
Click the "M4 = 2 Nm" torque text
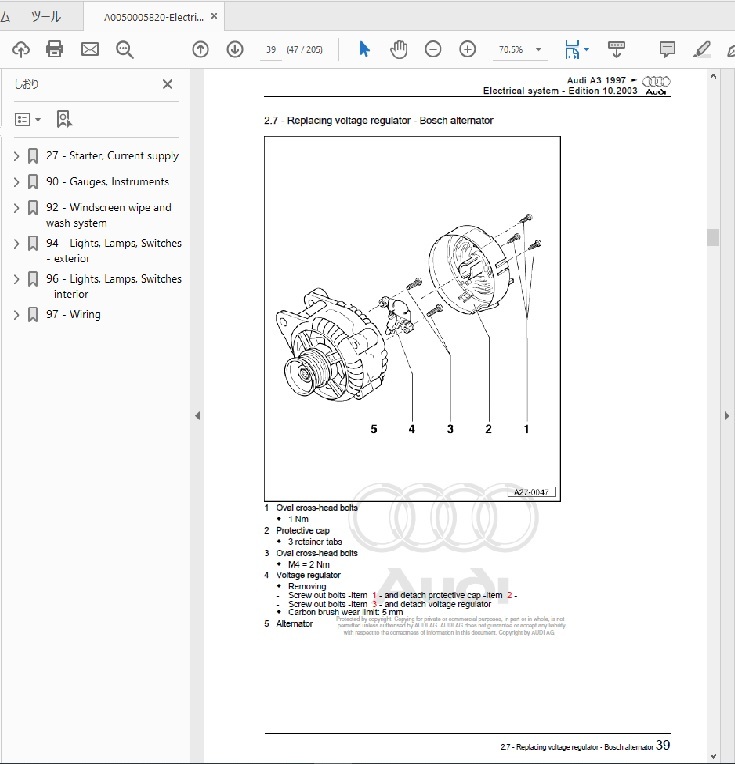click(309, 564)
